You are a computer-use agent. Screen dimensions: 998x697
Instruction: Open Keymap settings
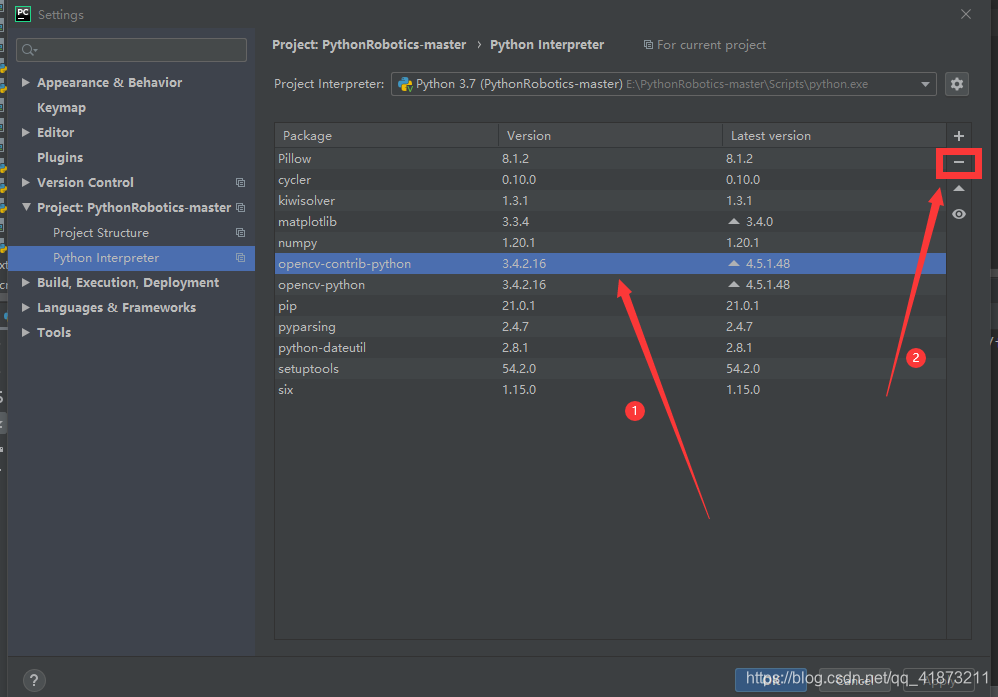pos(61,108)
